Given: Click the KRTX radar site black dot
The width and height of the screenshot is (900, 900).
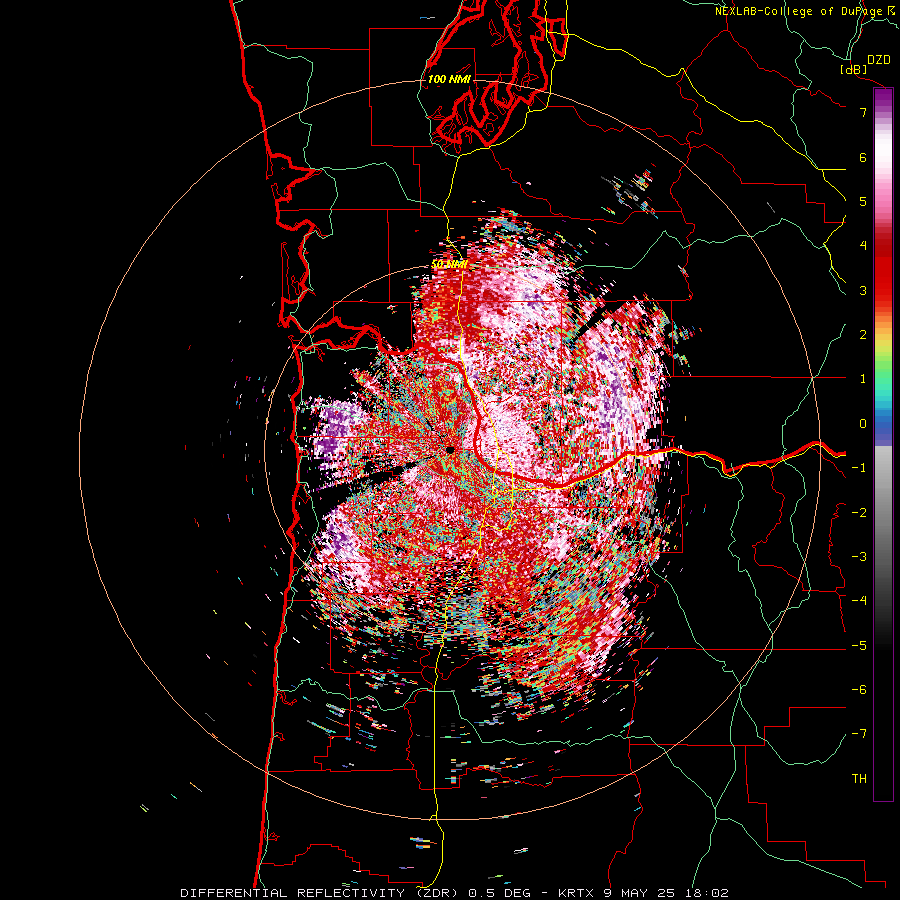Looking at the screenshot, I should [450, 450].
